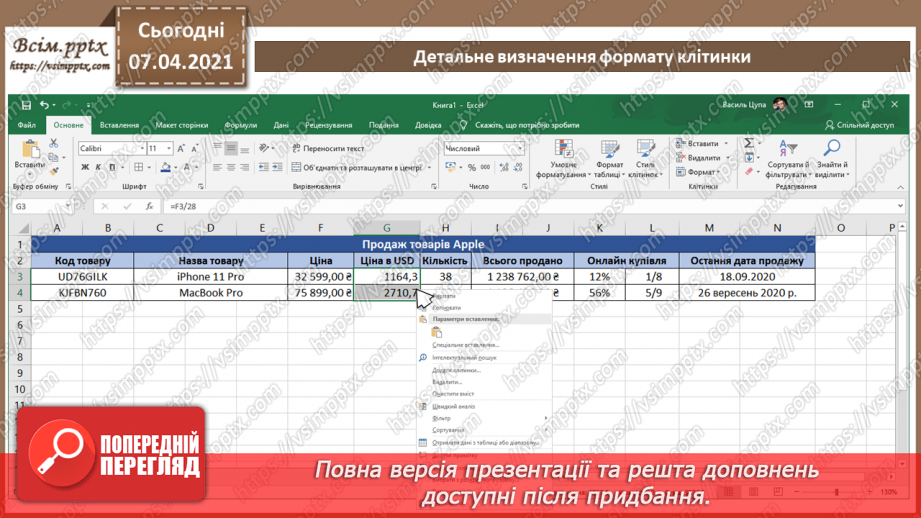The width and height of the screenshot is (921, 518).
Task: Click the formula bar input =F3/28
Action: point(529,206)
